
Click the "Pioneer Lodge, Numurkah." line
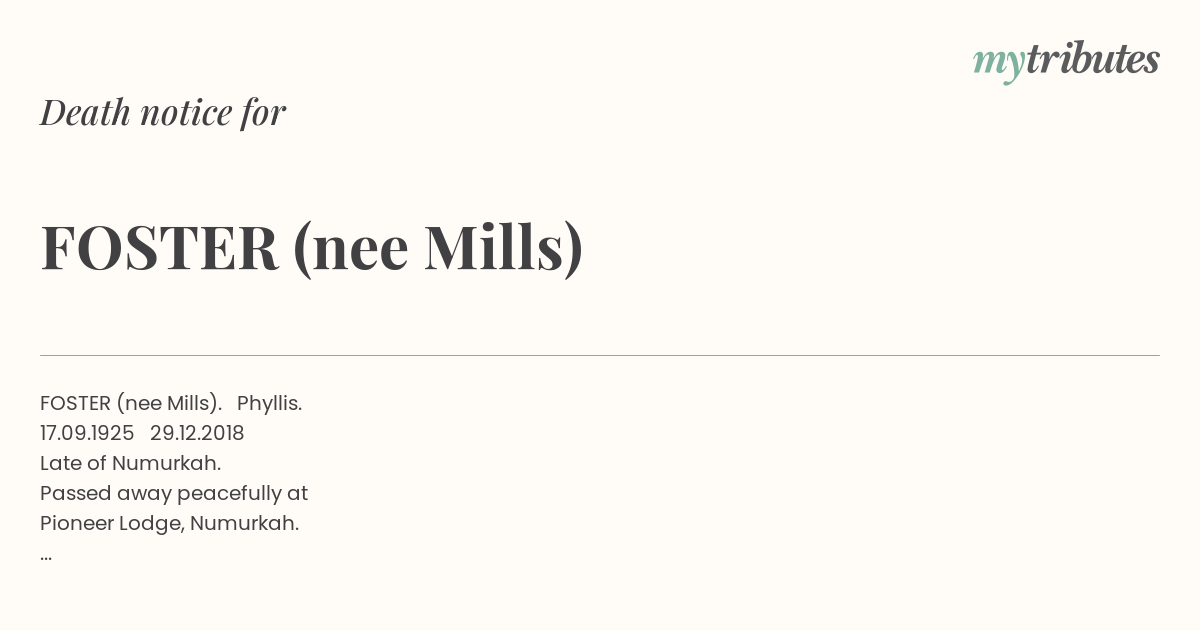(x=169, y=523)
